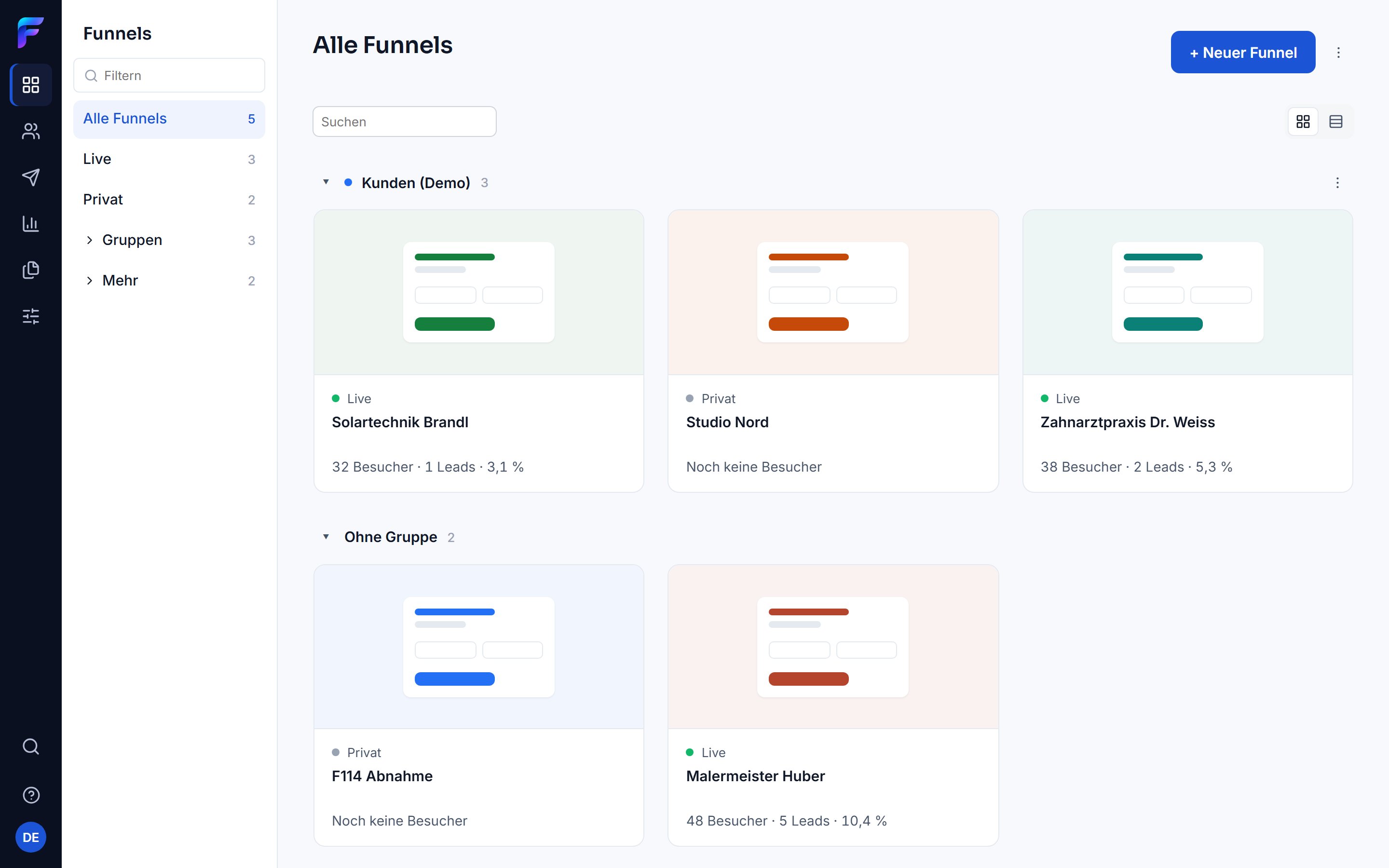Click the Kunden (Demo) group heading
Image resolution: width=1389 pixels, height=868 pixels.
pos(416,183)
